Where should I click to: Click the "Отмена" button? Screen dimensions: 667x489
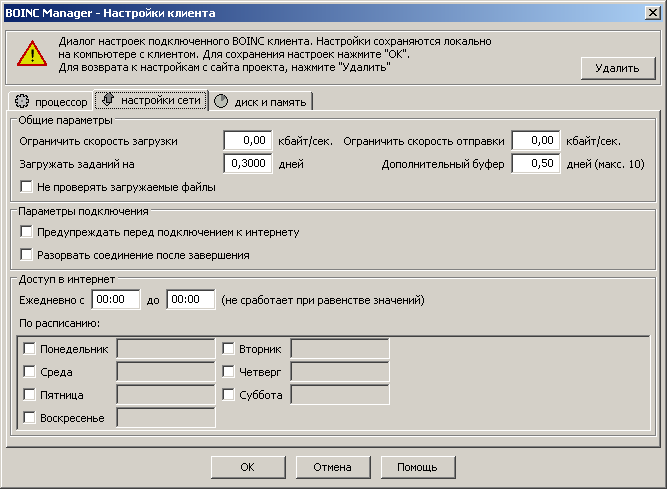point(332,467)
